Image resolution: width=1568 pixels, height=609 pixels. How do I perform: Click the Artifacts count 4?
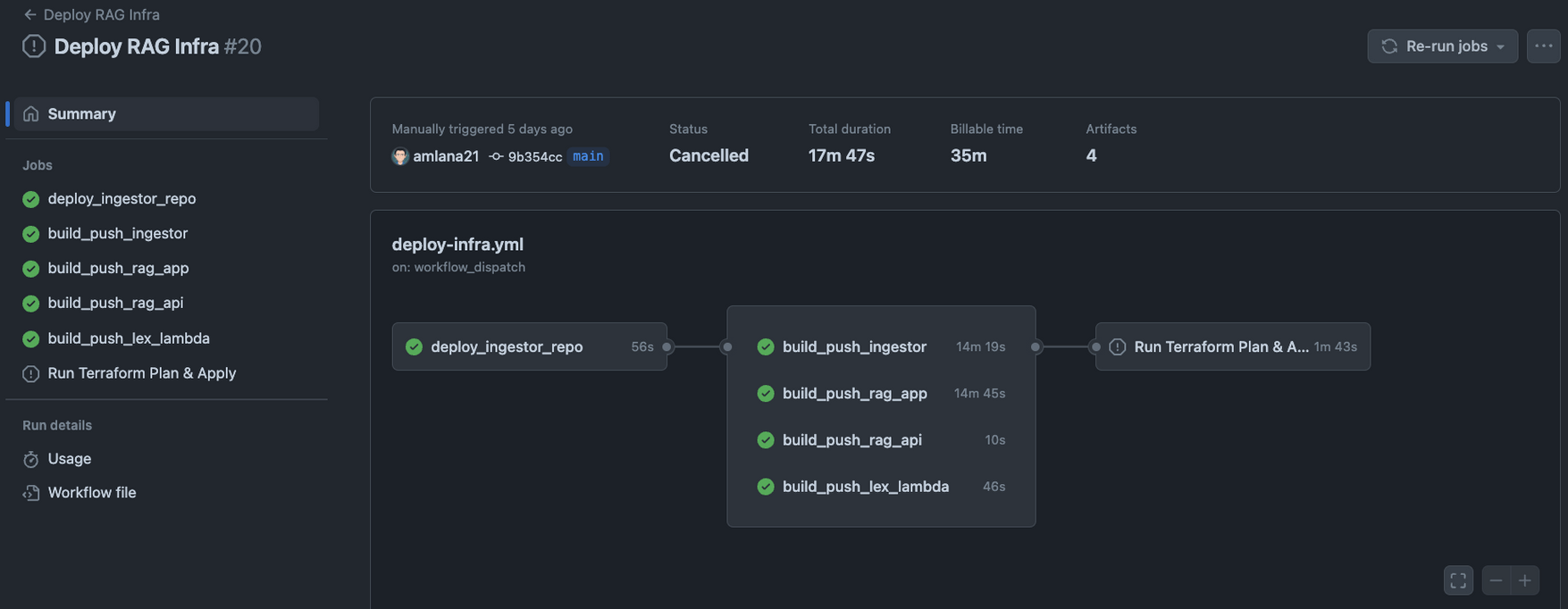click(x=1091, y=155)
